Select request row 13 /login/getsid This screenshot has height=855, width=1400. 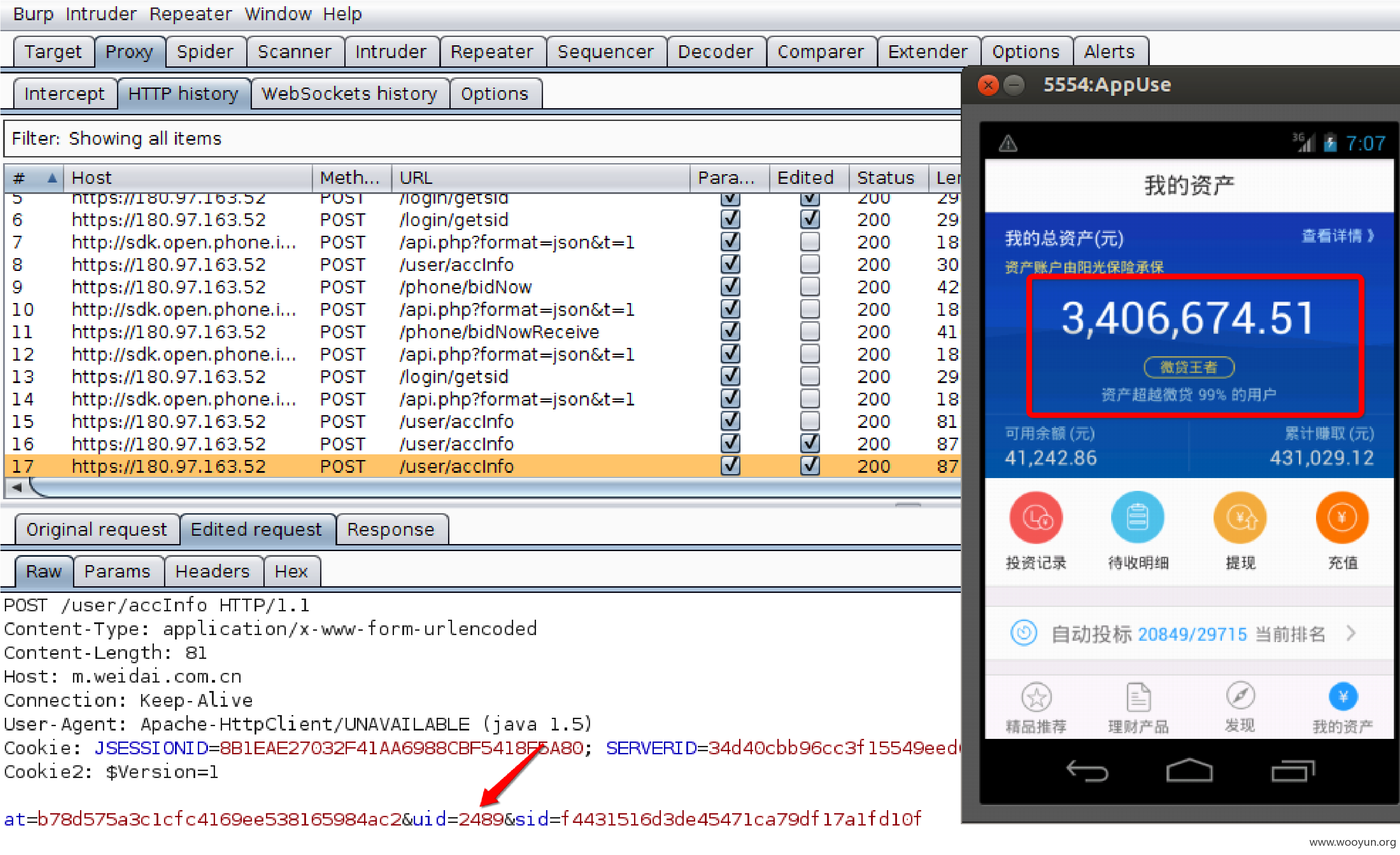482,376
